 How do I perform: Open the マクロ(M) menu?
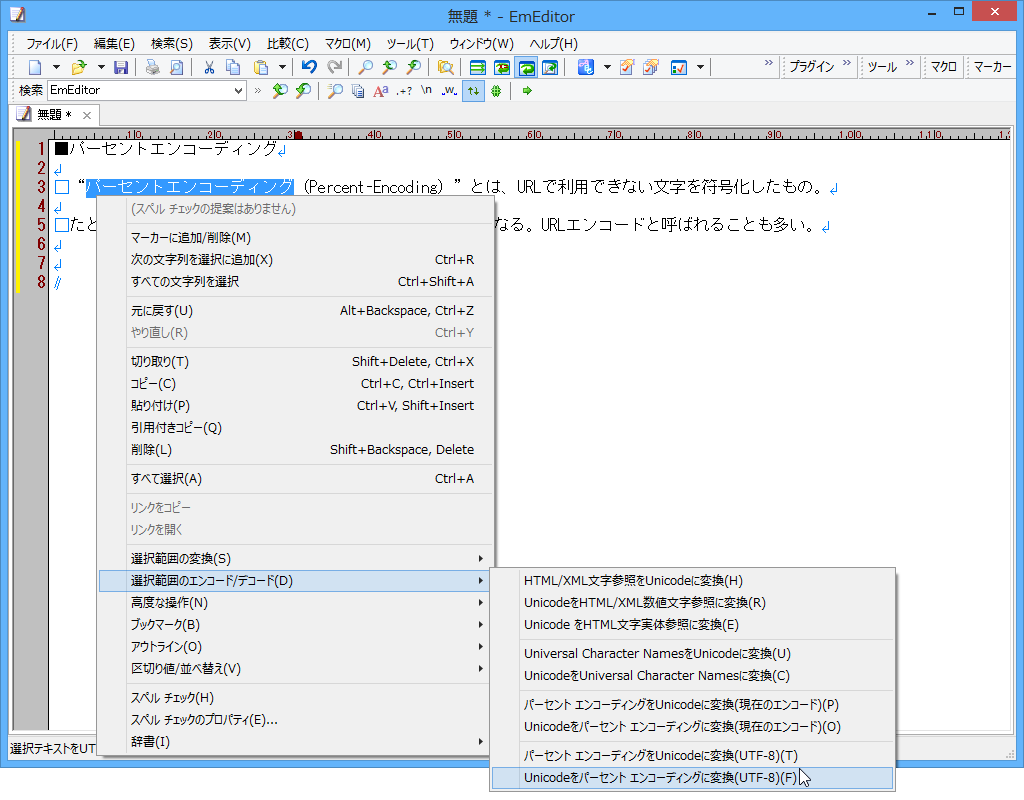pos(345,43)
